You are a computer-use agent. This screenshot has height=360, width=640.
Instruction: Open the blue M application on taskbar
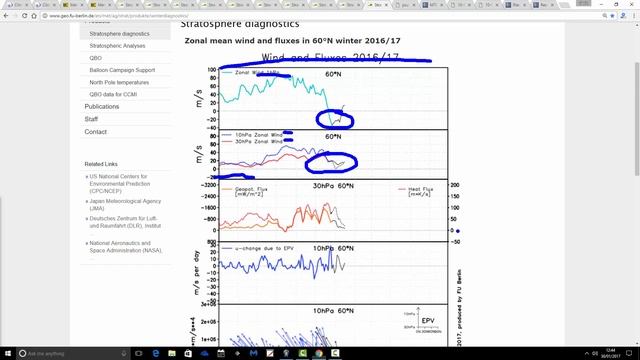coord(253,353)
